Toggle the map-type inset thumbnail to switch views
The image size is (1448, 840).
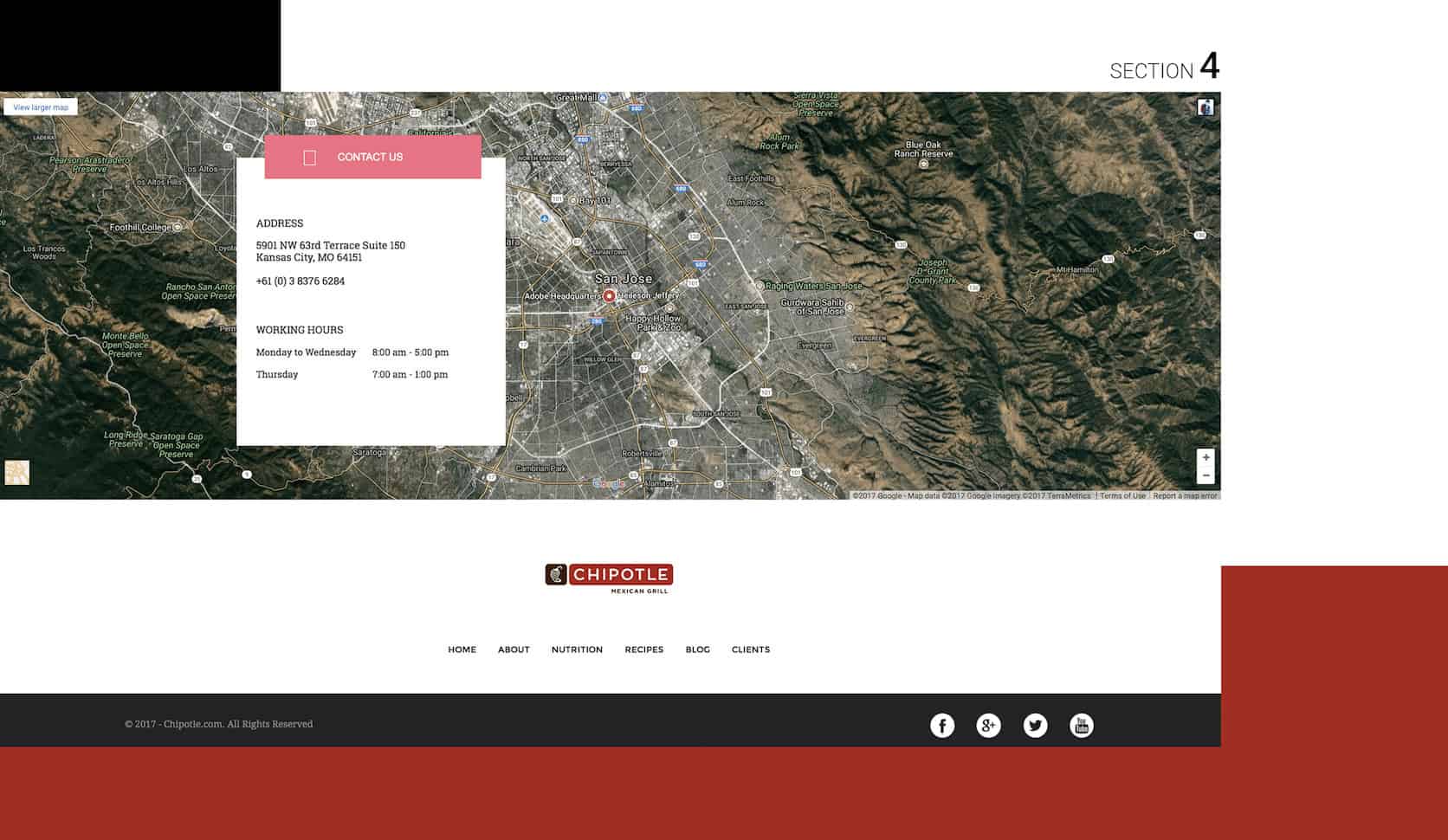(x=16, y=472)
